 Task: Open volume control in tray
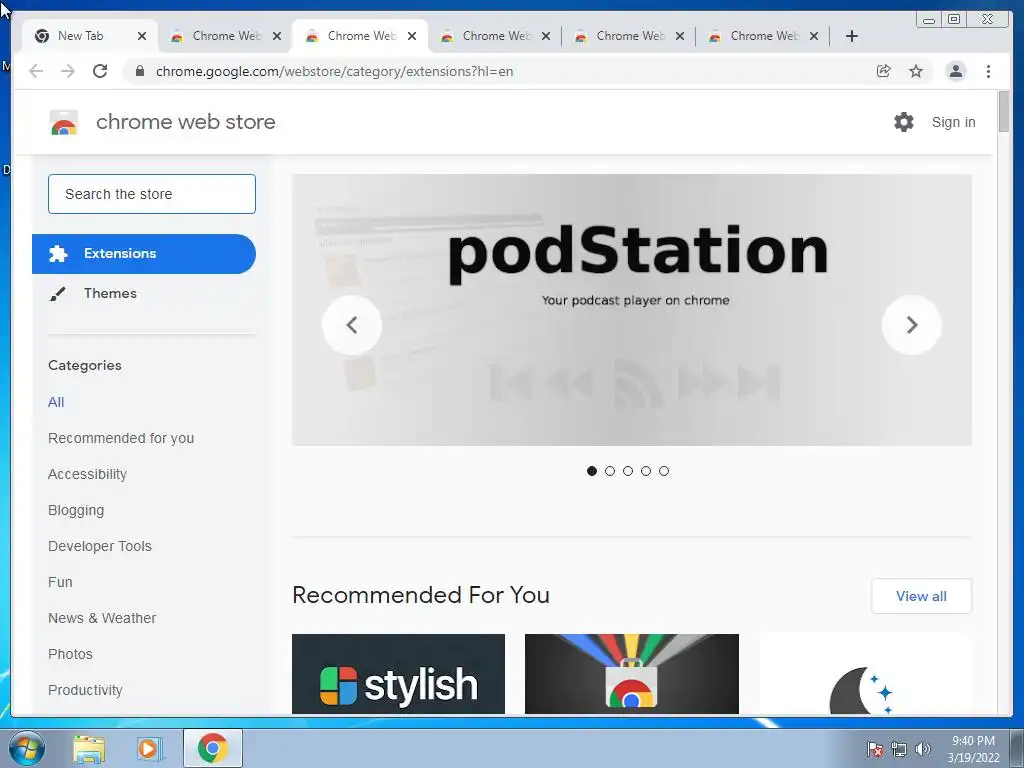pyautogui.click(x=923, y=749)
